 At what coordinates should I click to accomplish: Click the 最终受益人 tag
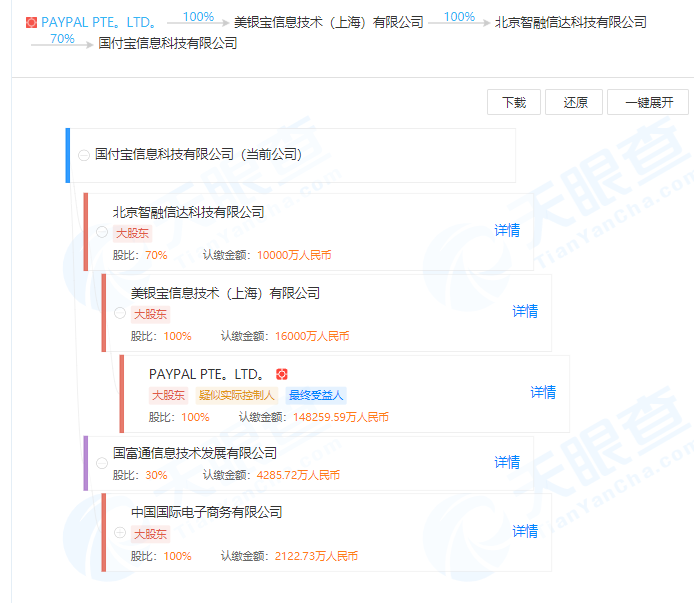coord(316,395)
